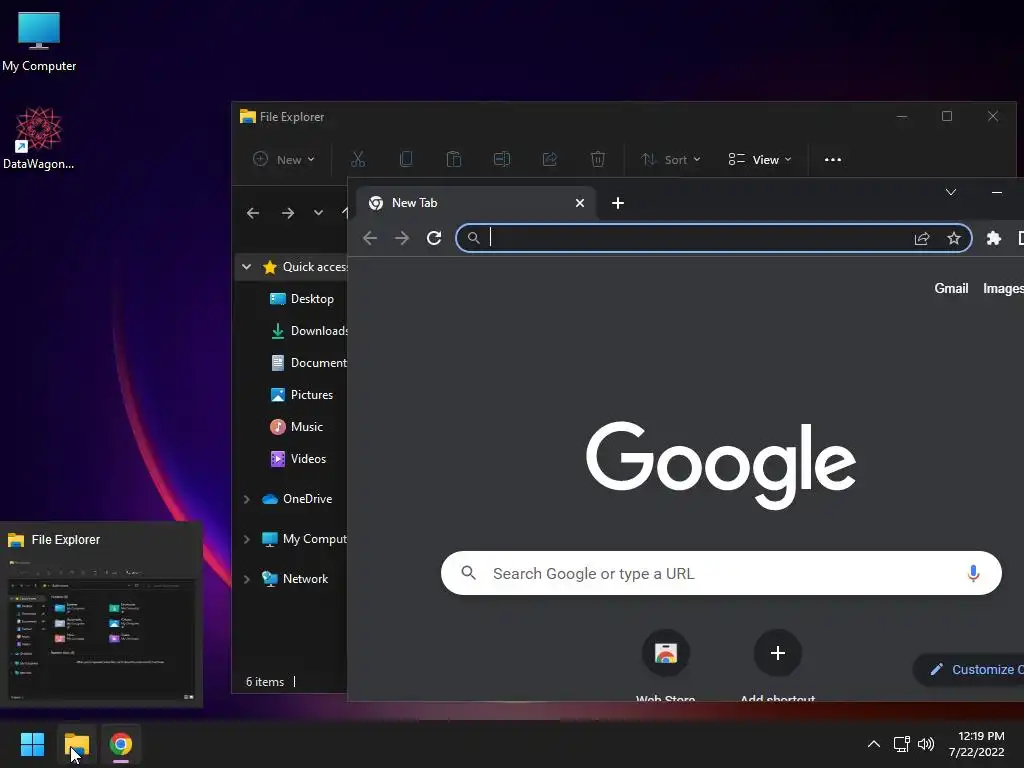The height and width of the screenshot is (768, 1024).
Task: Open the Windows Start menu
Action: point(32,744)
